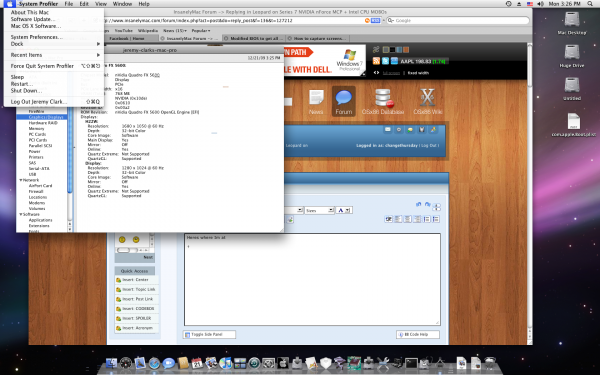
Task: Click the News icon on forum header
Action: (316, 102)
